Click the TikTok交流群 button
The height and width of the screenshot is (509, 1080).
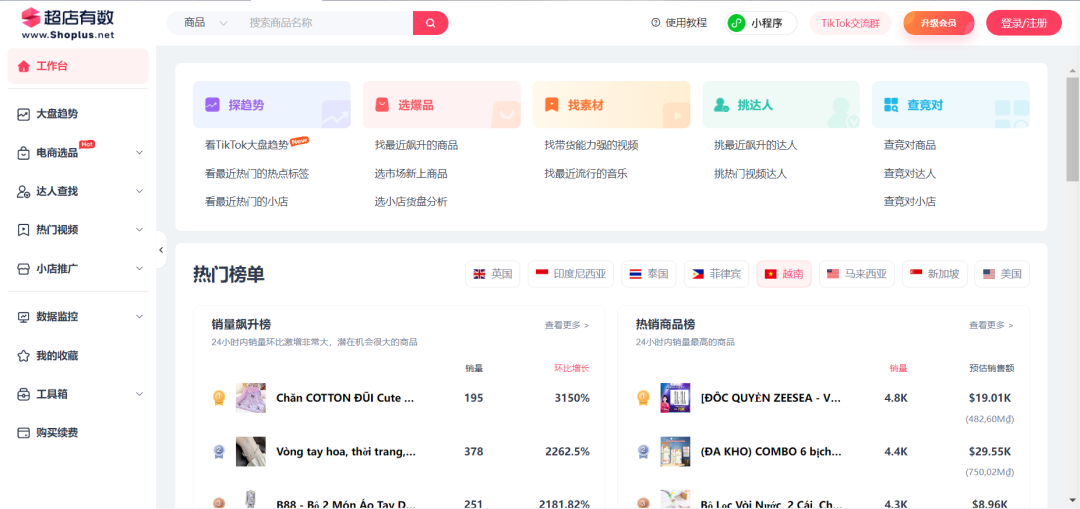[850, 23]
